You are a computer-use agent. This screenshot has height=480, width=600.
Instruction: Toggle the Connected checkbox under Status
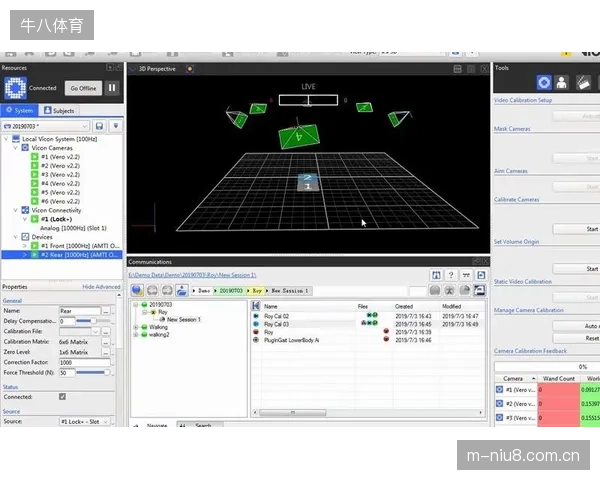62,397
